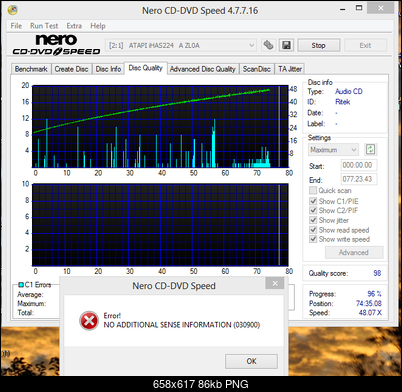Click the Progress value 96 %

pos(374,294)
